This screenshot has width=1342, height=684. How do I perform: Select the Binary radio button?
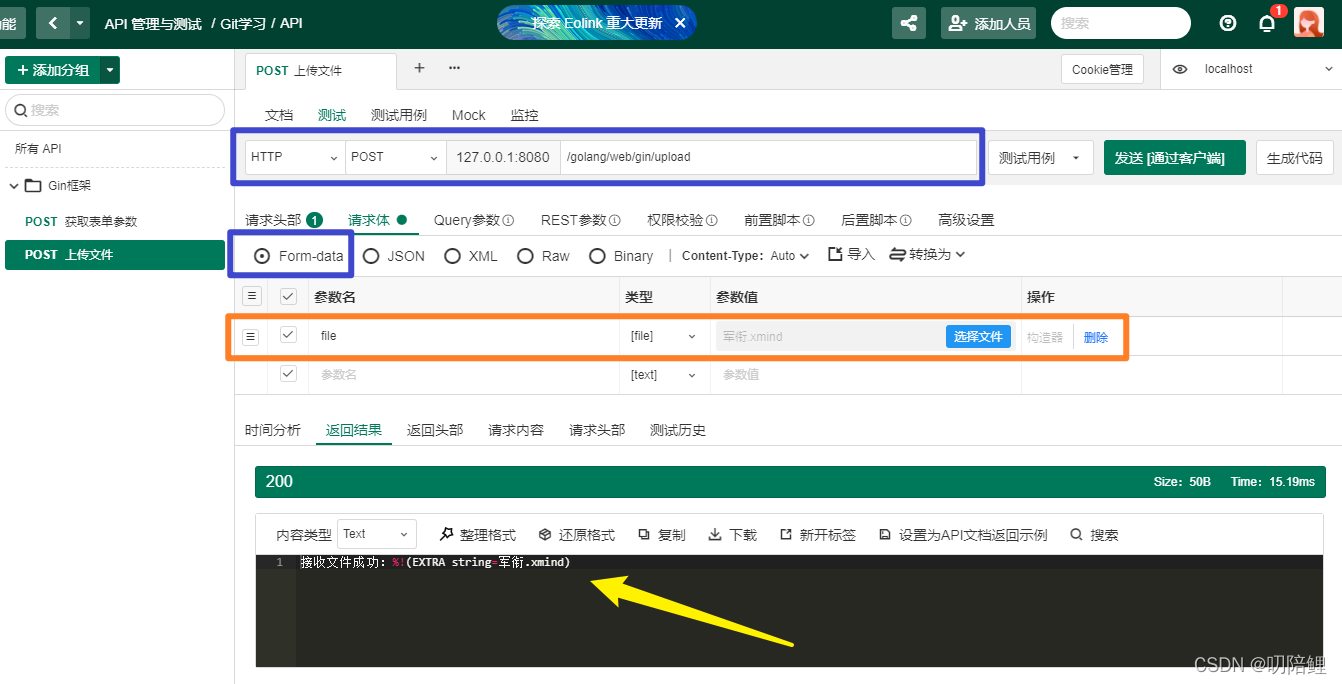[597, 256]
